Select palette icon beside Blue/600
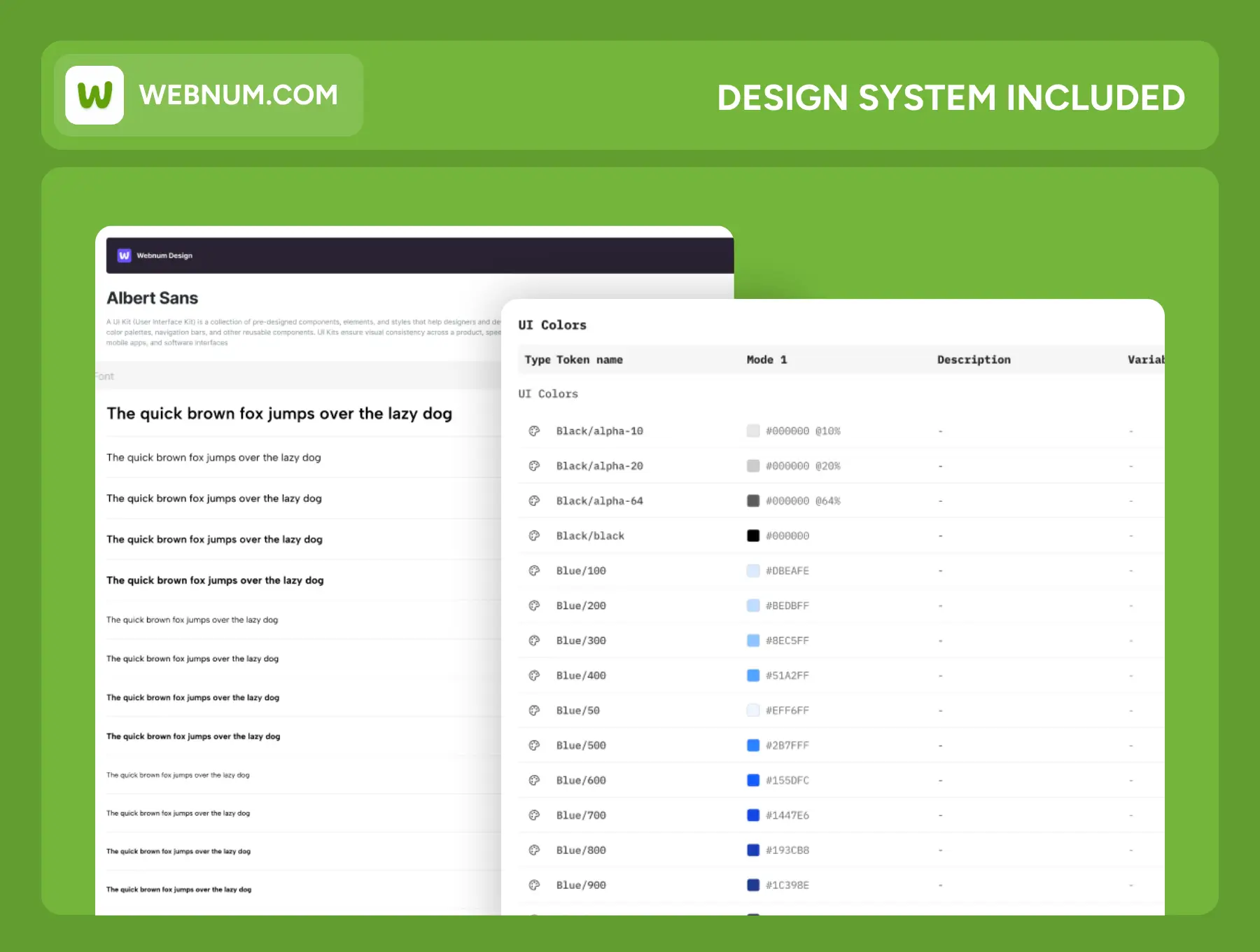Viewport: 1260px width, 952px height. 534,780
